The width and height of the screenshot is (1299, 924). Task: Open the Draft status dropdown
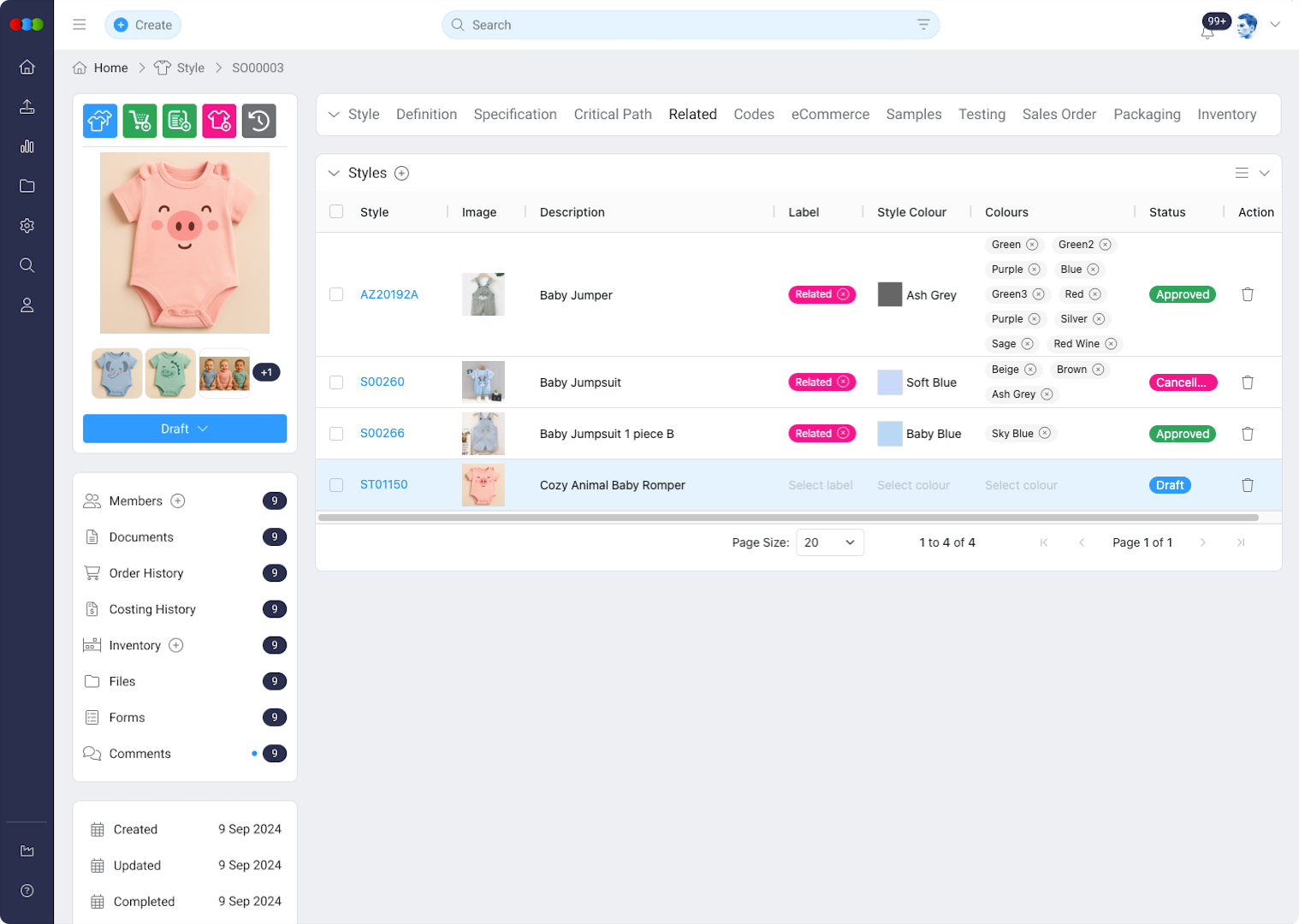(x=185, y=429)
